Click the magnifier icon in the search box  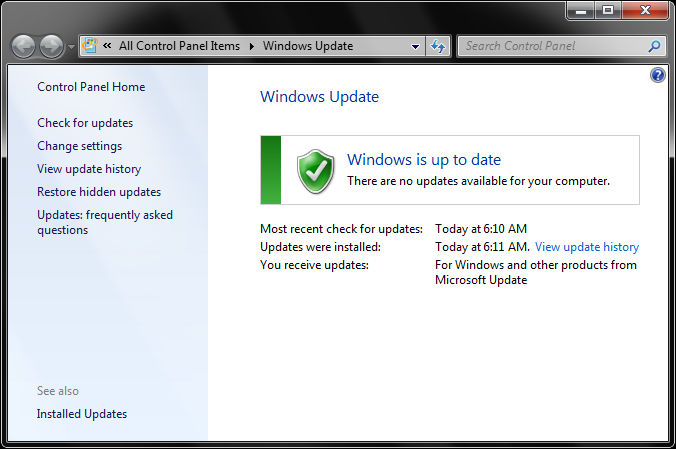pos(654,46)
